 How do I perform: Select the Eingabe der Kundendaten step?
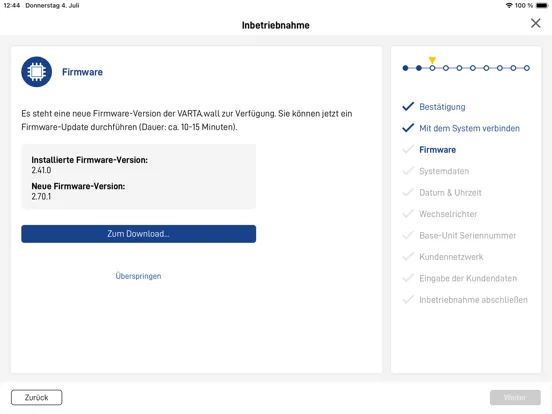pyautogui.click(x=468, y=278)
